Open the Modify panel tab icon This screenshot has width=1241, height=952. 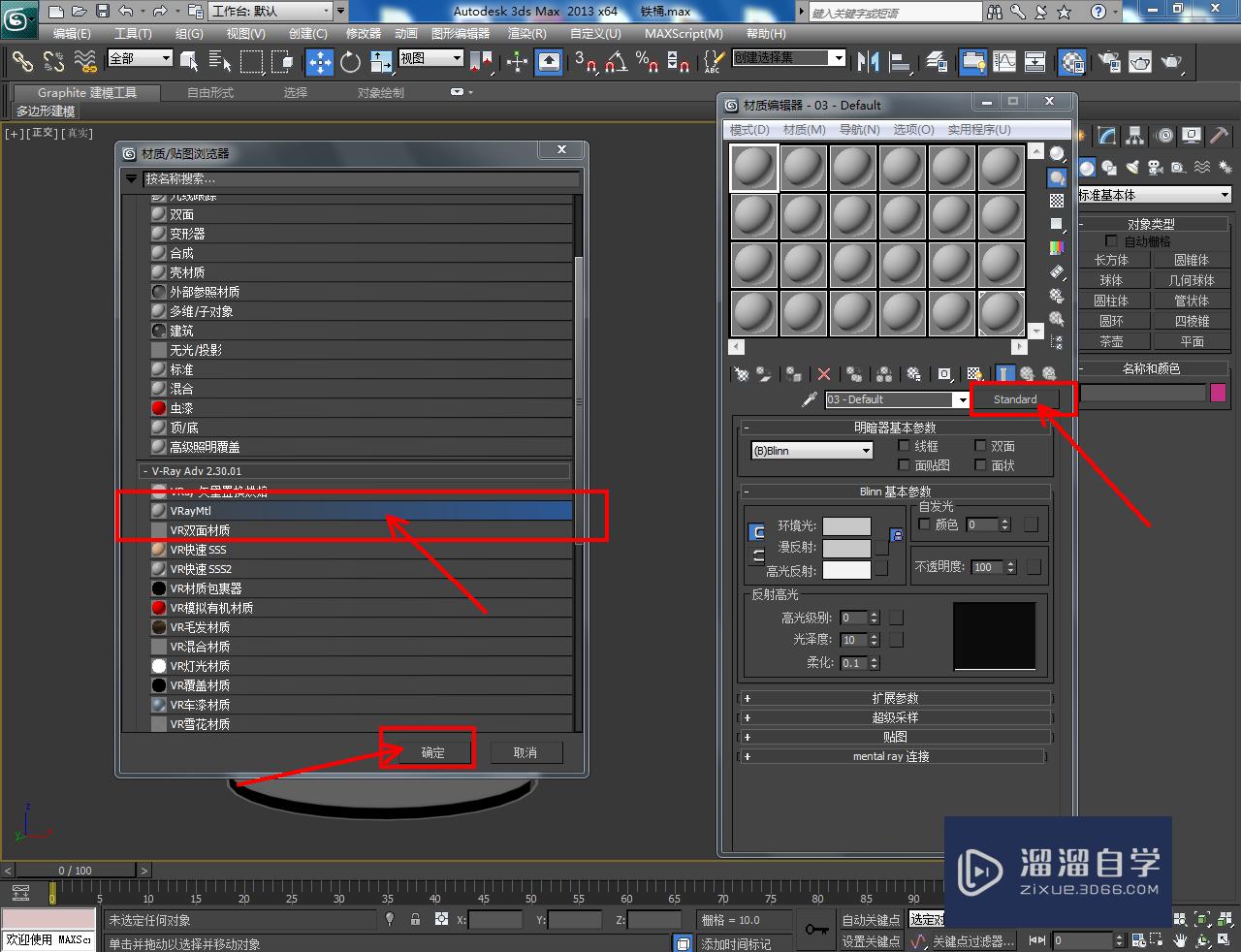[x=1106, y=136]
